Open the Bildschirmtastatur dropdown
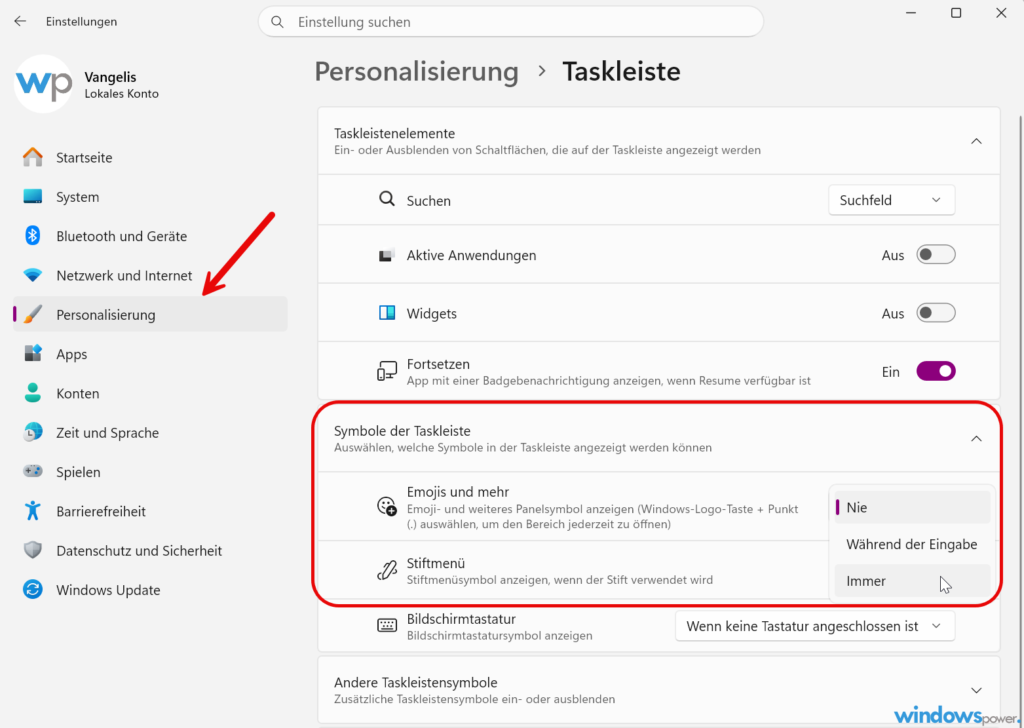1024x728 pixels. pyautogui.click(x=814, y=626)
